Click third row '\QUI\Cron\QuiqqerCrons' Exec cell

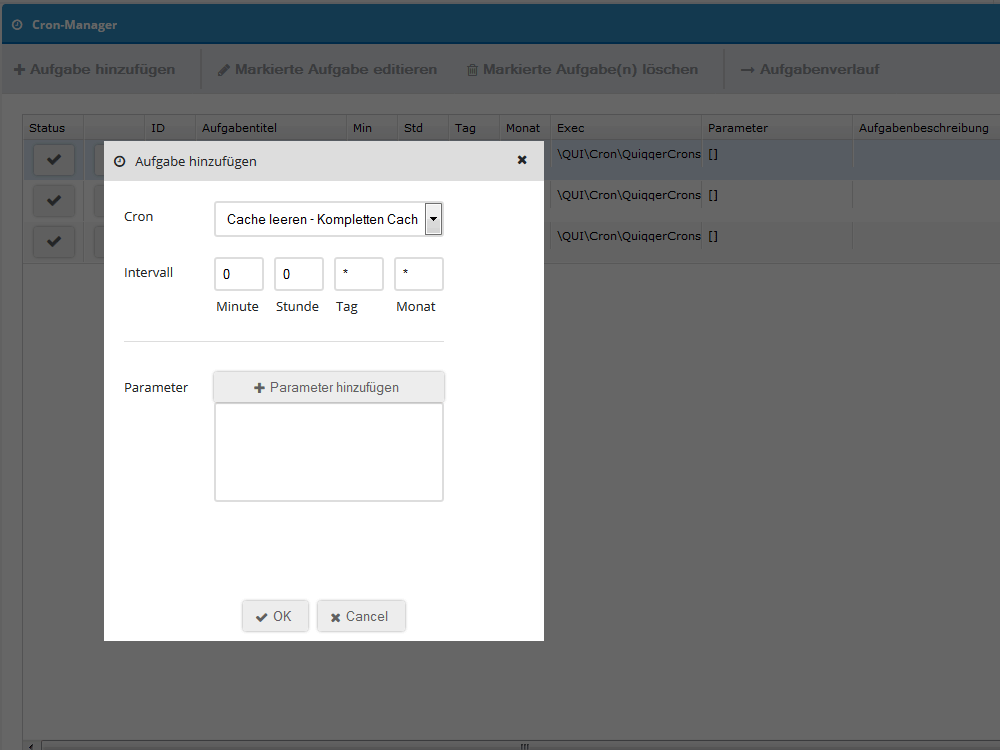(628, 236)
